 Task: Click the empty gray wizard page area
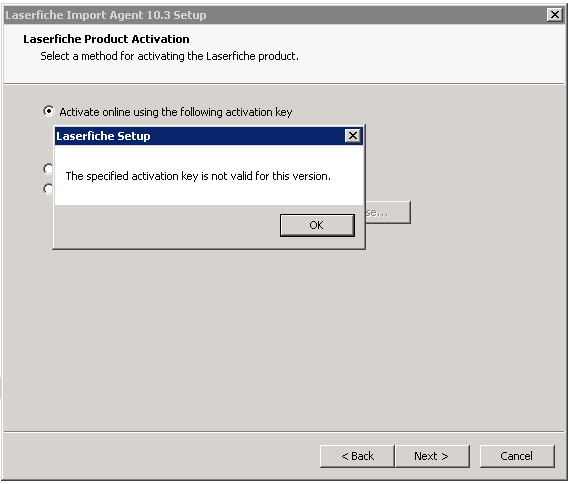coord(284,338)
